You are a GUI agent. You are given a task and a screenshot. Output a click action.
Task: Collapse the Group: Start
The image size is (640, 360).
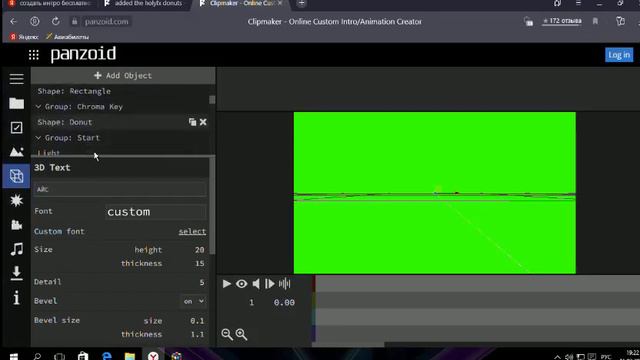(38, 138)
